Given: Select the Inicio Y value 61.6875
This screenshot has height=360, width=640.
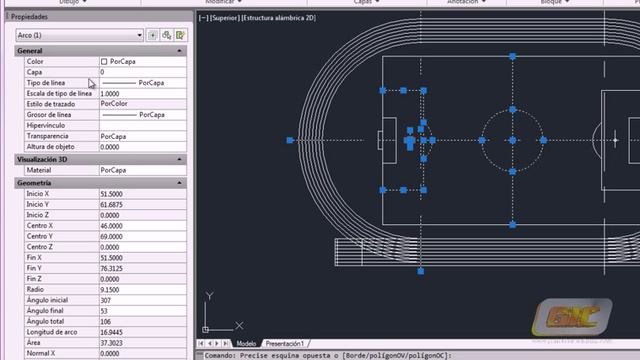Looking at the screenshot, I should (142, 204).
